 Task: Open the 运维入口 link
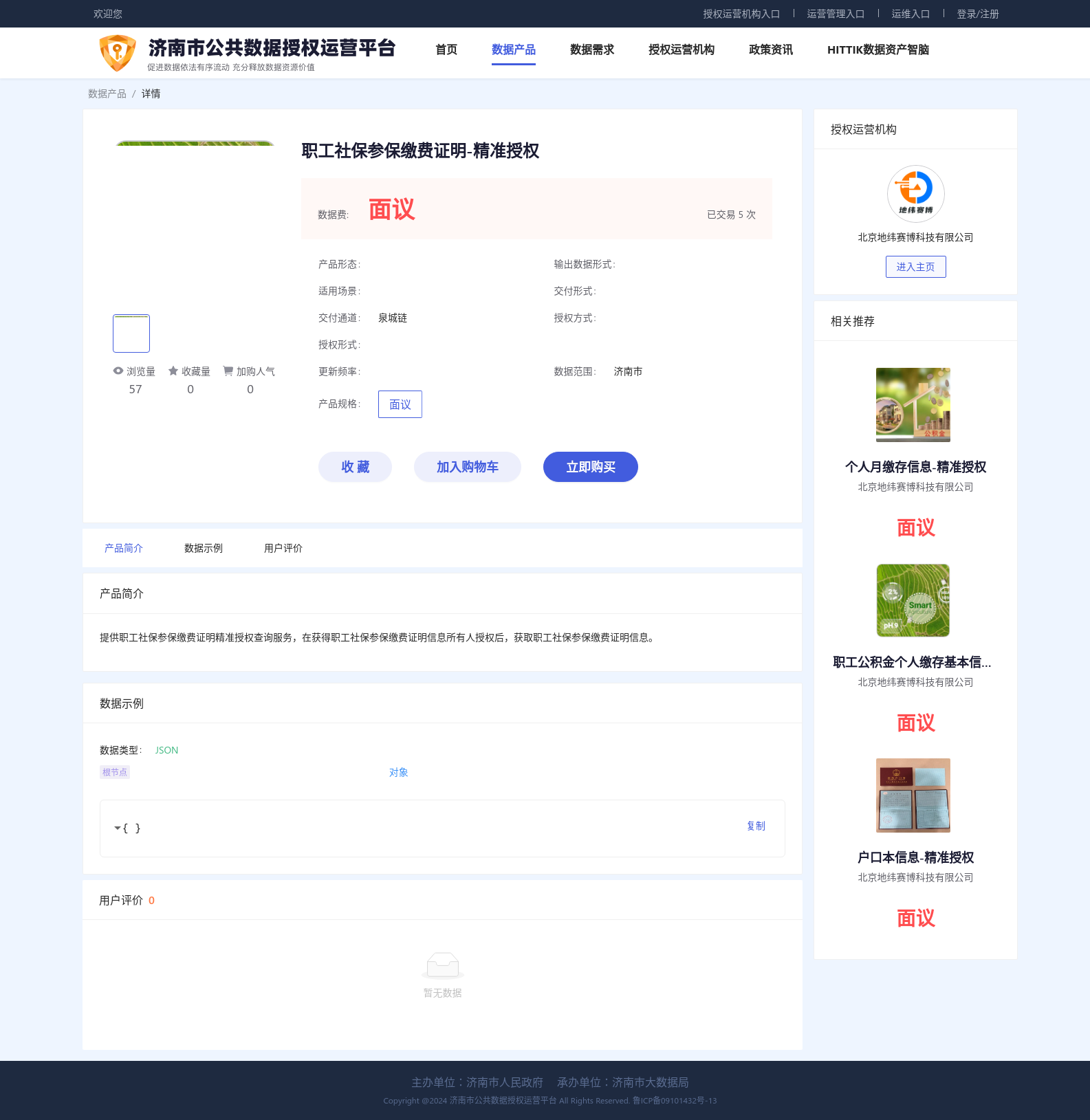pos(911,14)
